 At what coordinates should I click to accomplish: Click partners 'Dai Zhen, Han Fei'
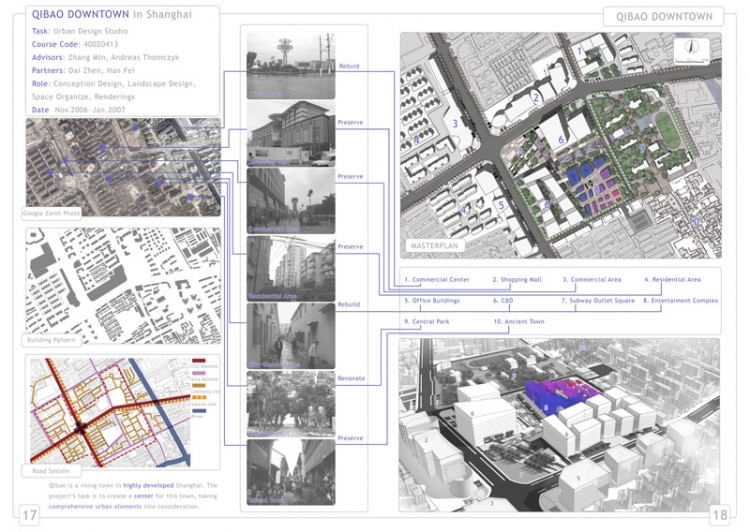tap(101, 70)
